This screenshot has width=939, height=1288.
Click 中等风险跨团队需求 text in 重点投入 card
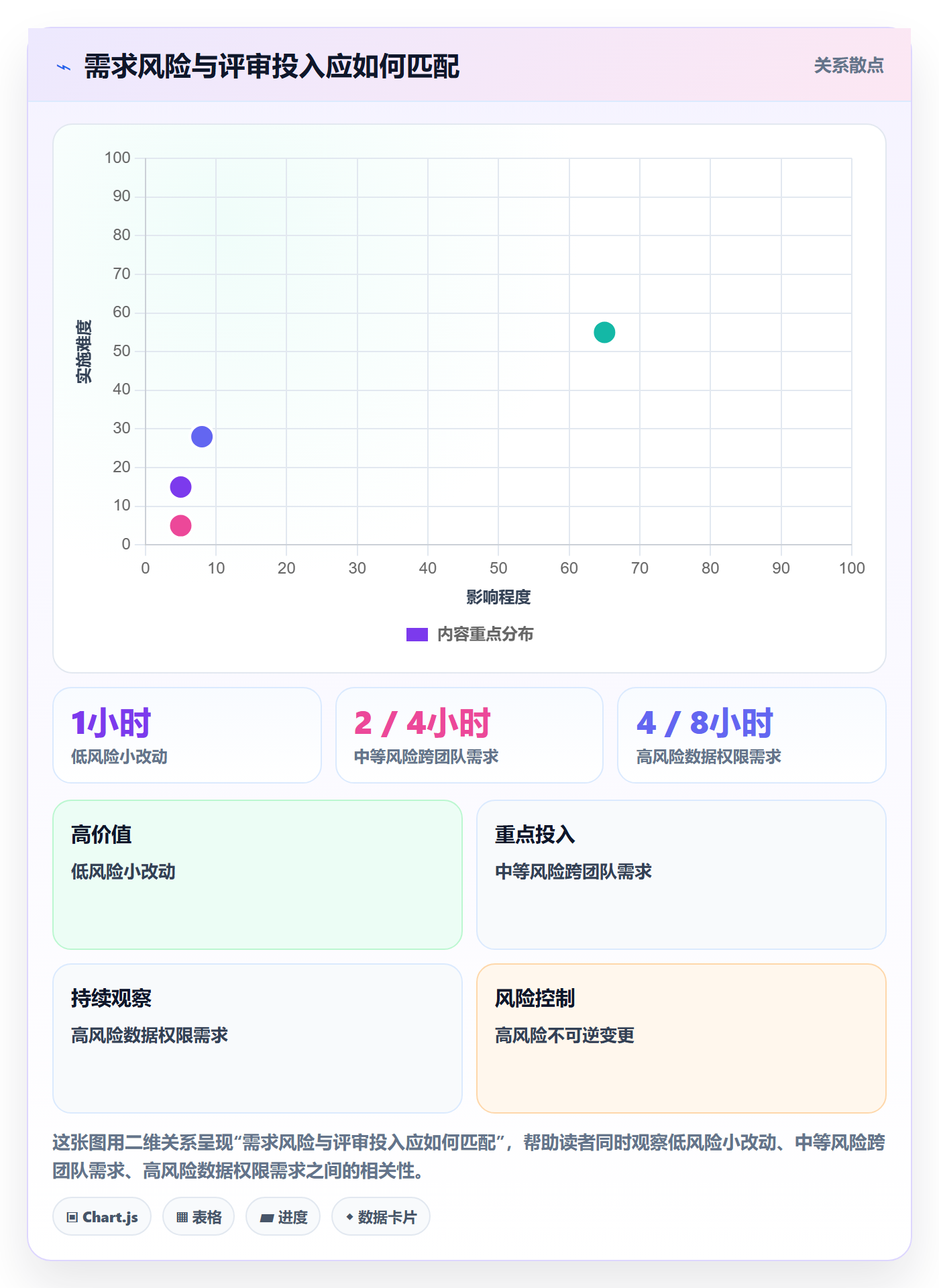click(x=573, y=871)
